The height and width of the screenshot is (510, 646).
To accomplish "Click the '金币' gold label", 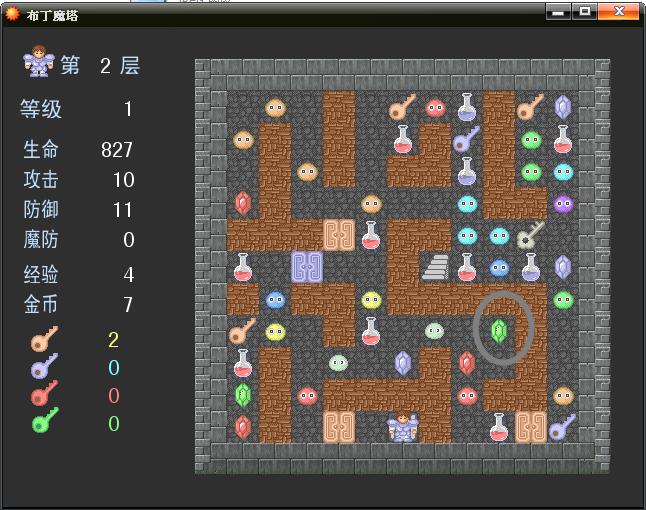I will pyautogui.click(x=41, y=304).
